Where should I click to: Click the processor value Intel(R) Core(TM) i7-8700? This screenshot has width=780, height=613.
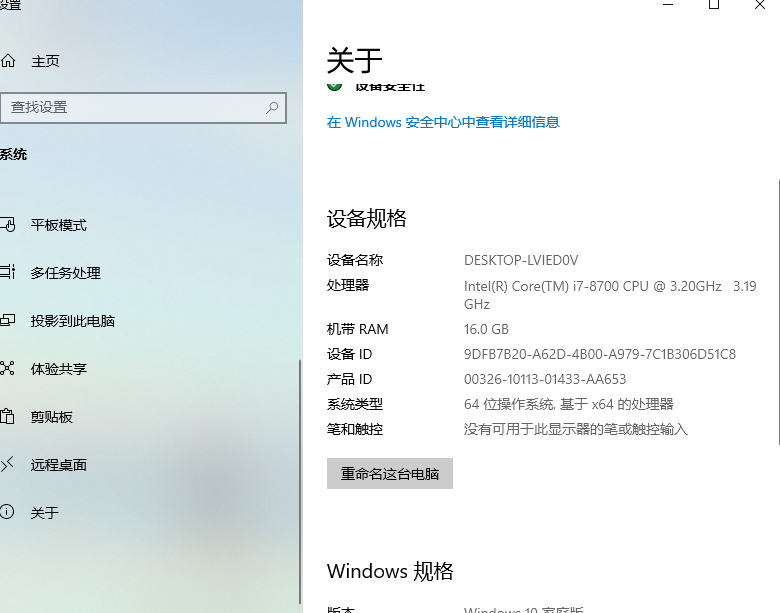click(x=610, y=295)
